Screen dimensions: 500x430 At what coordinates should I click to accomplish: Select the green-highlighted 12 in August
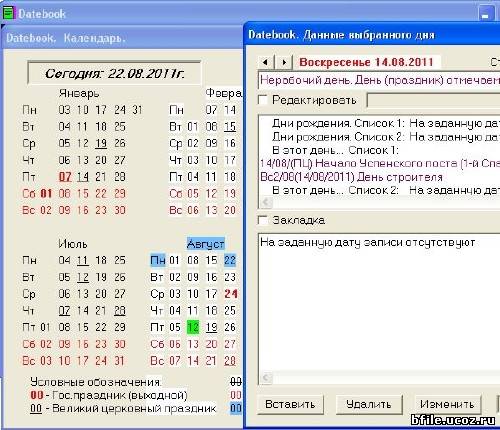pos(193,327)
